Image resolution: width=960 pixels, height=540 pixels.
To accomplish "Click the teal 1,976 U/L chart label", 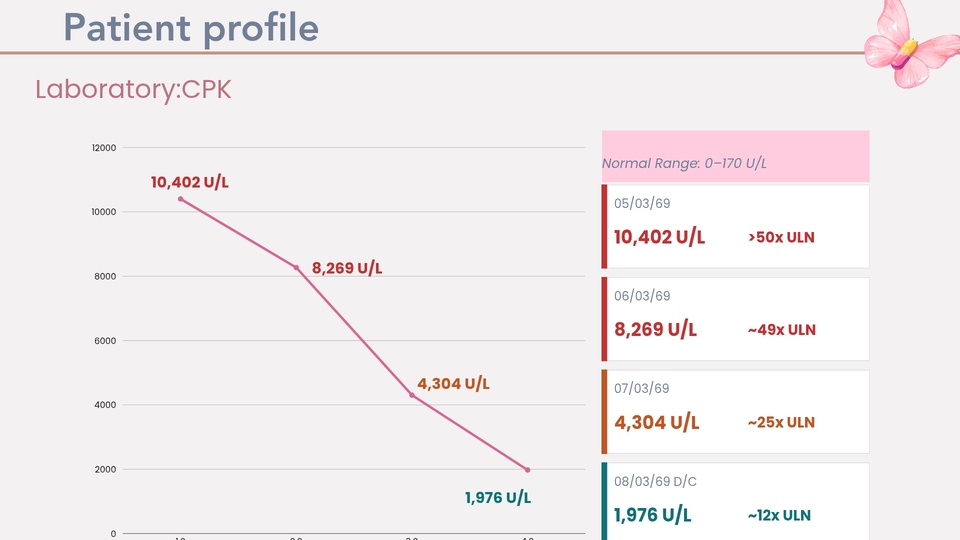I will coord(498,498).
